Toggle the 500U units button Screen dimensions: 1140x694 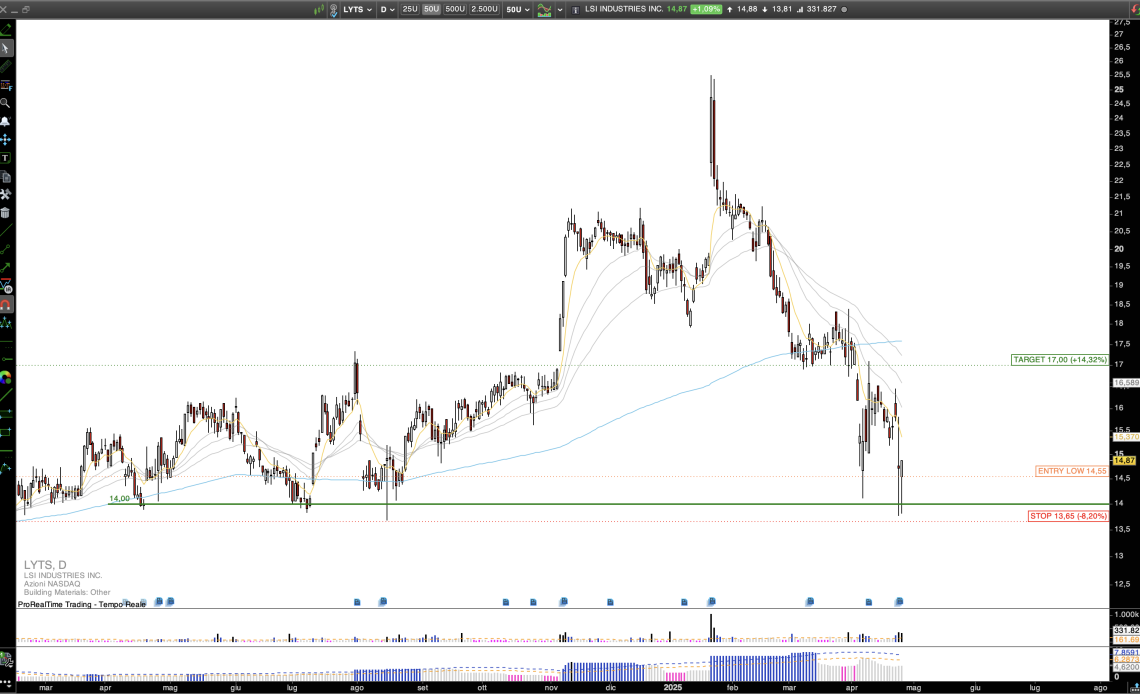pos(455,9)
